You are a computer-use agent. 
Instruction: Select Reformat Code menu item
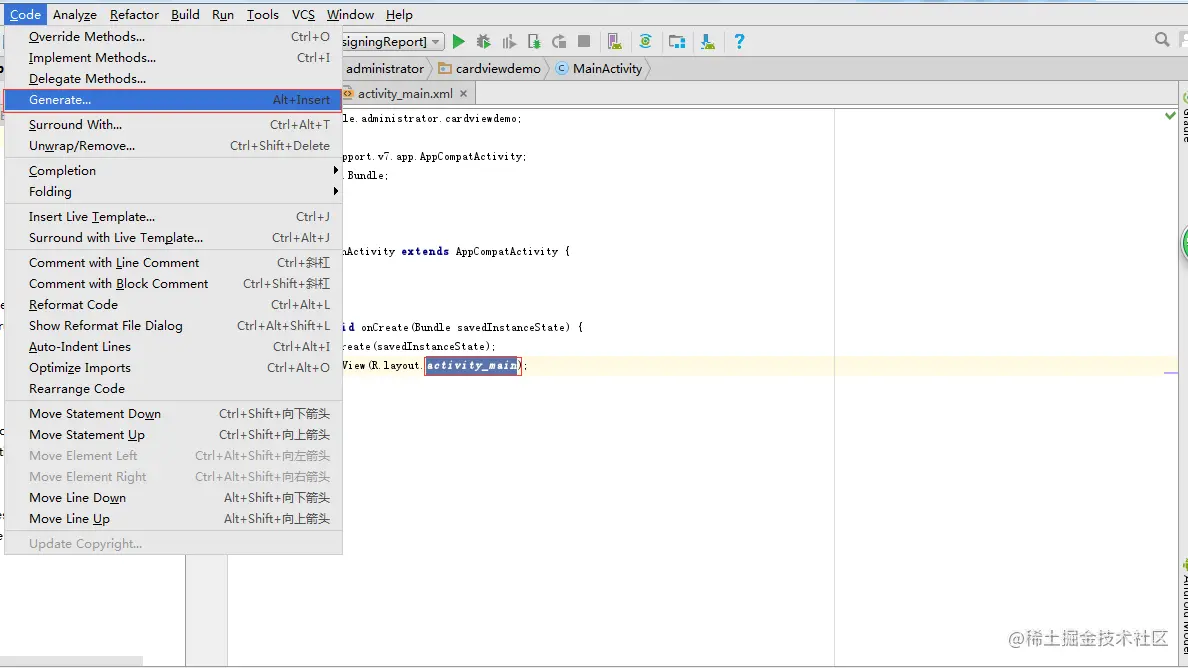tap(173, 304)
